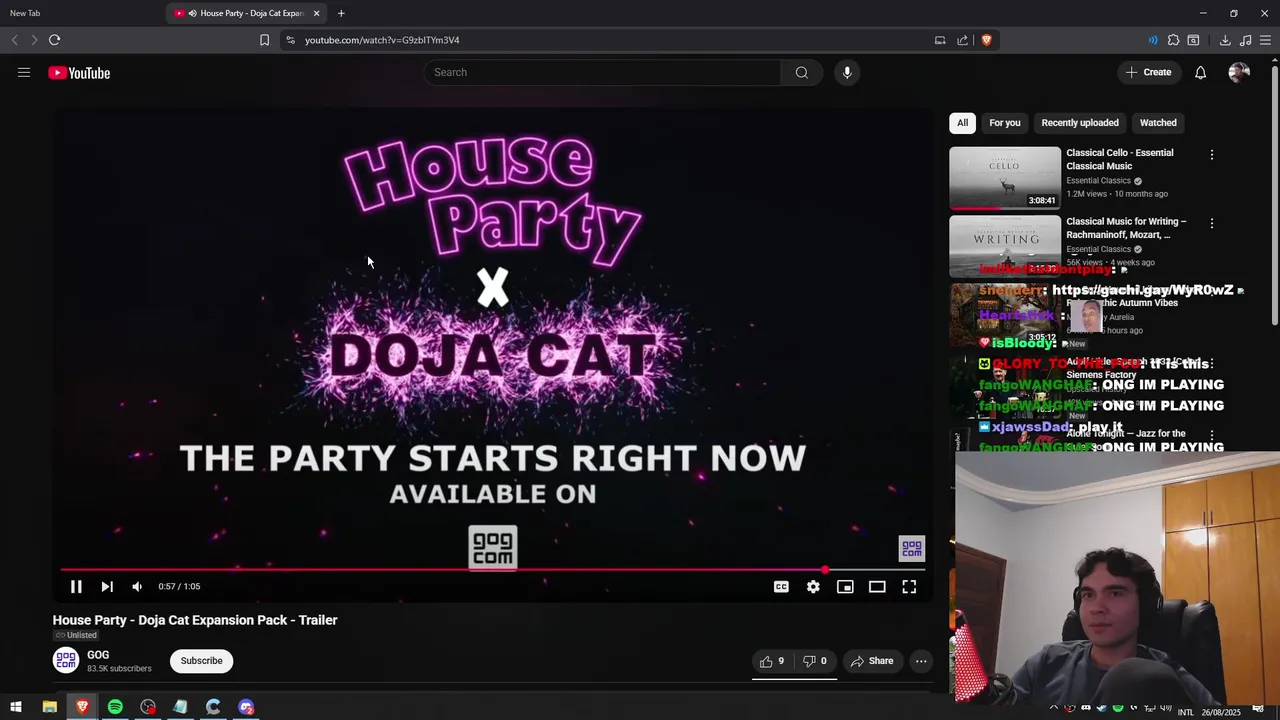Open a new browser tab with plus
Screen dimensions: 1280x720
point(341,13)
